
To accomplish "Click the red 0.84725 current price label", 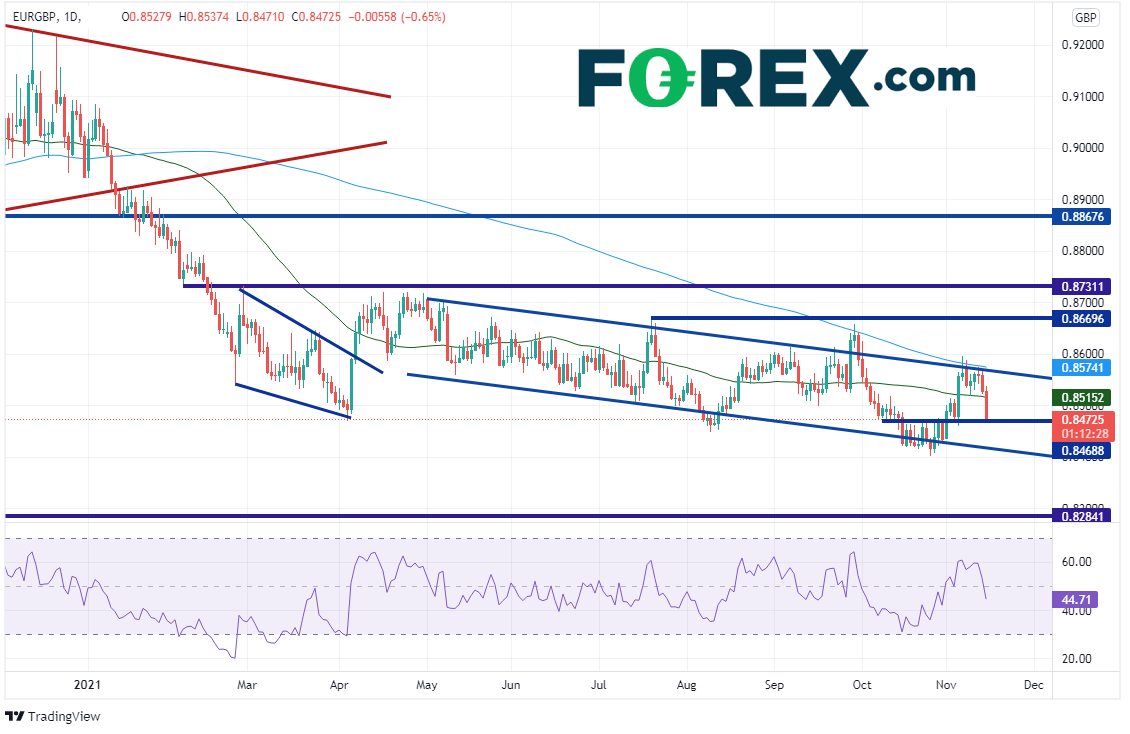I will point(1084,419).
